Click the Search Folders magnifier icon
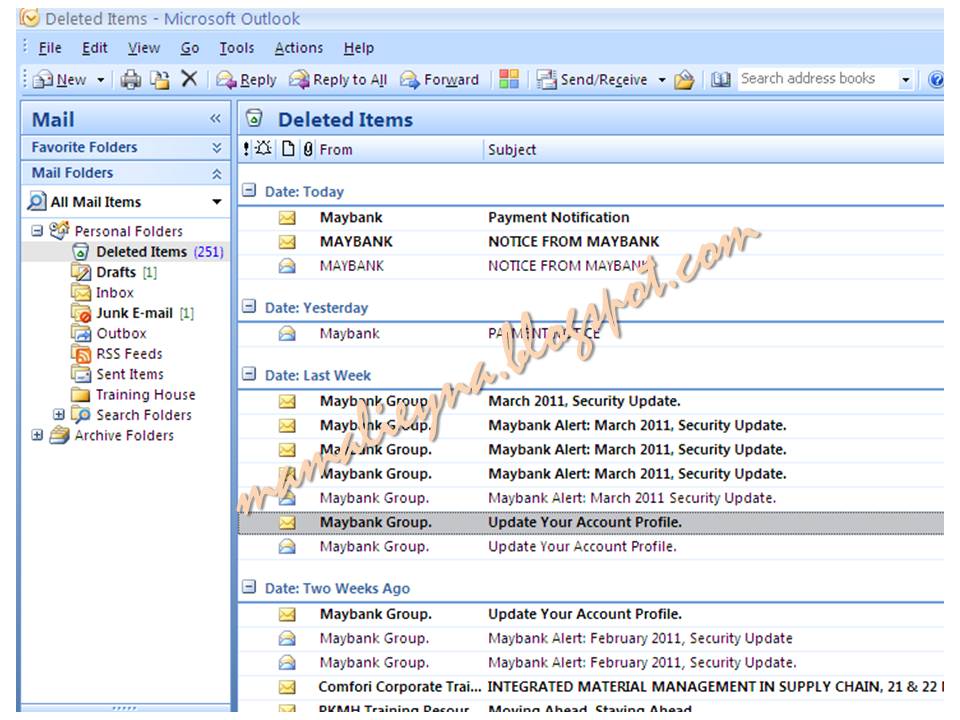Image resolution: width=960 pixels, height=720 pixels. tap(81, 414)
